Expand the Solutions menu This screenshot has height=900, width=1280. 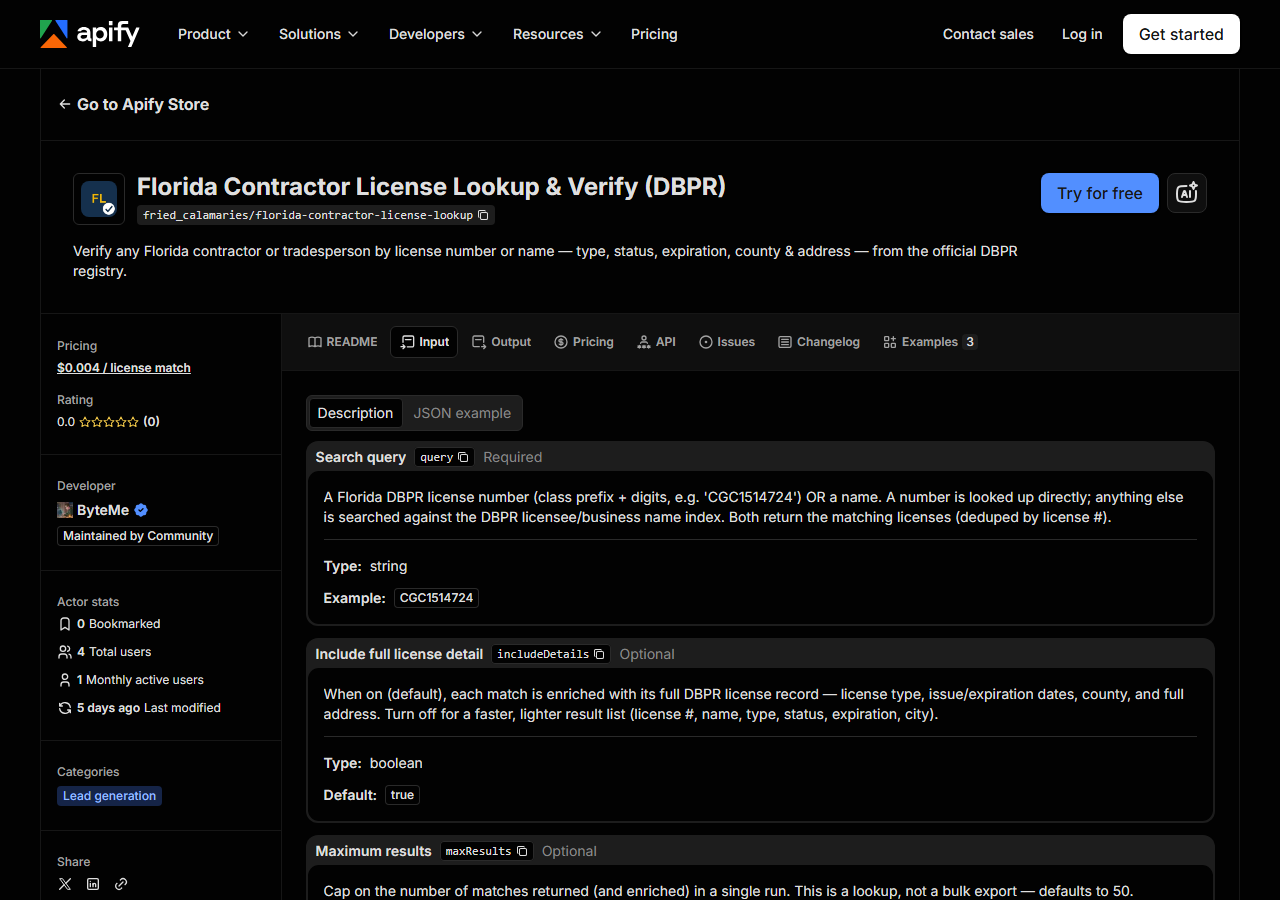319,34
